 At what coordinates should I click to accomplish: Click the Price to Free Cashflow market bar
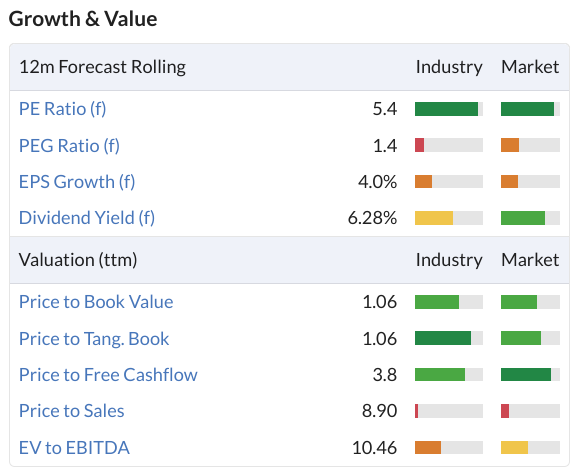[530, 374]
